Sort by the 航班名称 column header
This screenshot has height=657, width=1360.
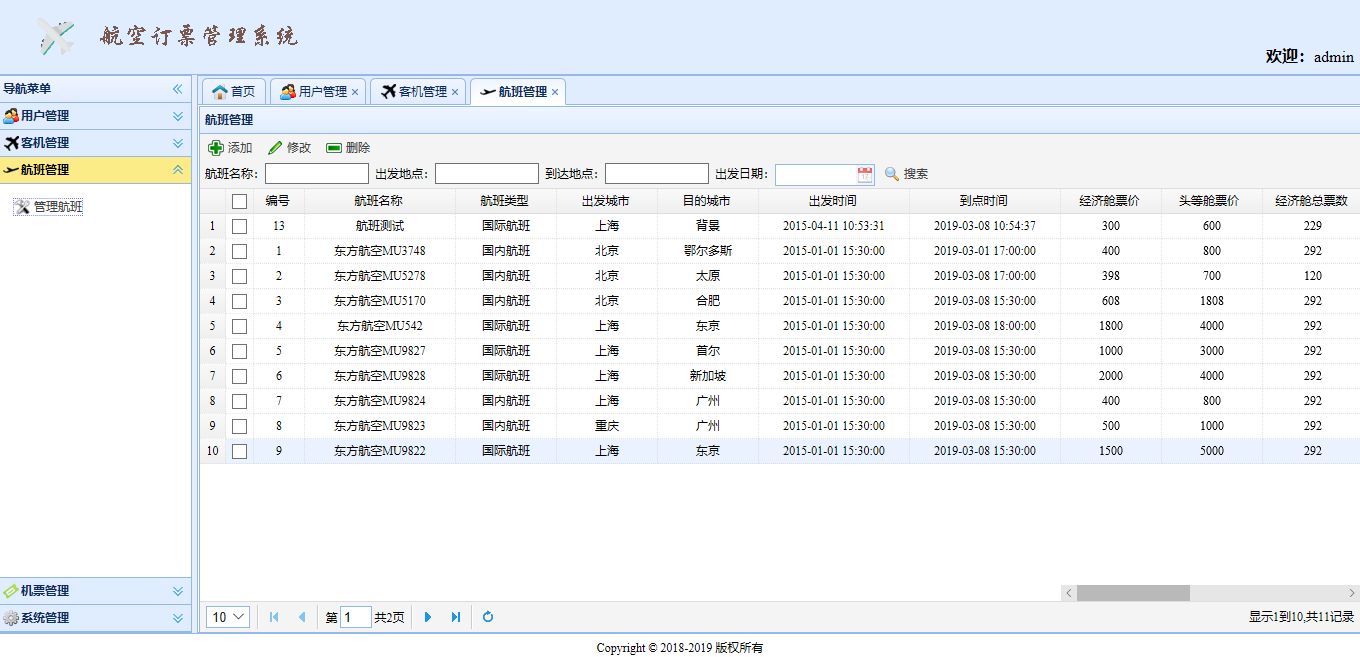pos(379,201)
